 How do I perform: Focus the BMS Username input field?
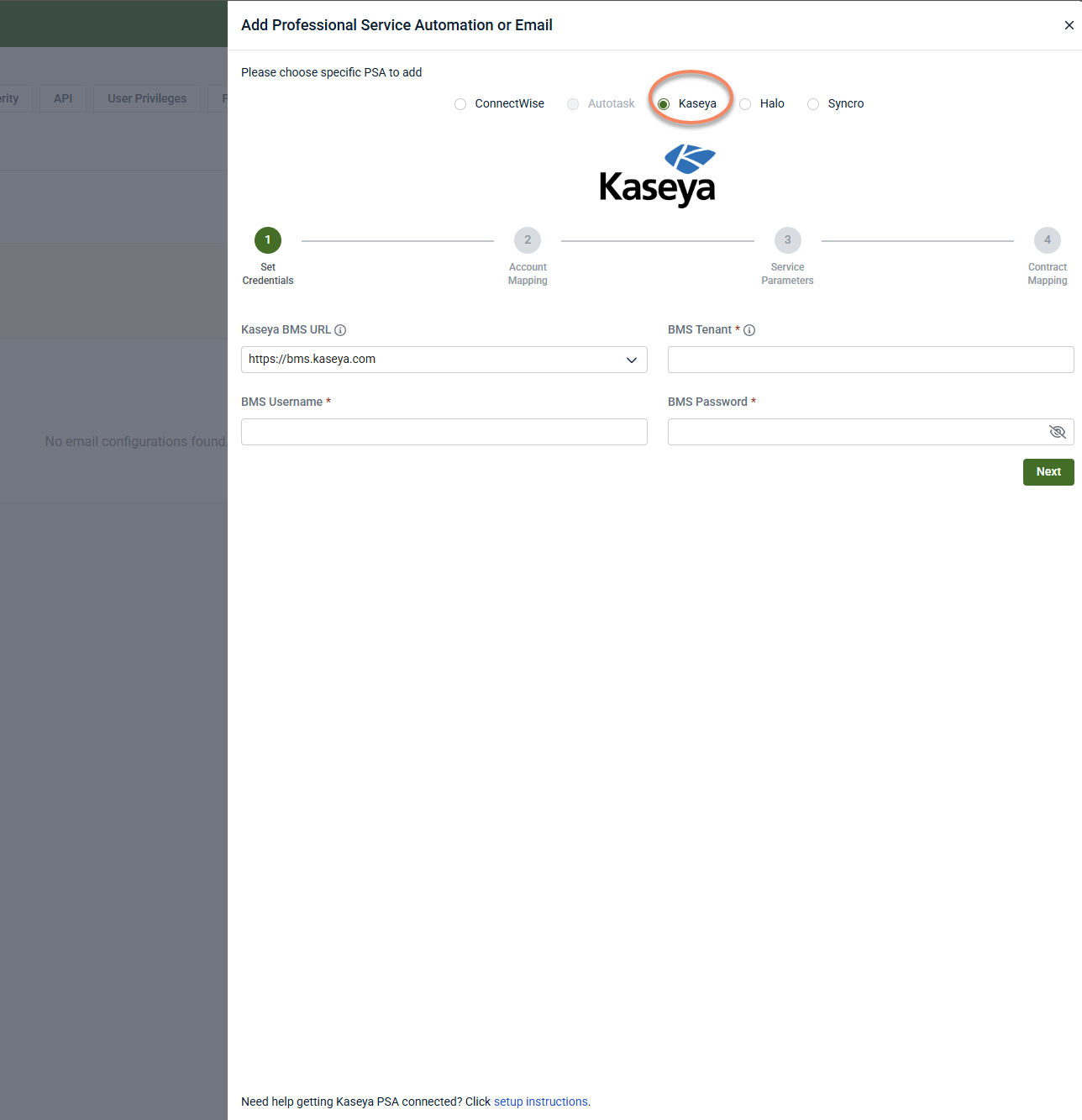tap(444, 432)
